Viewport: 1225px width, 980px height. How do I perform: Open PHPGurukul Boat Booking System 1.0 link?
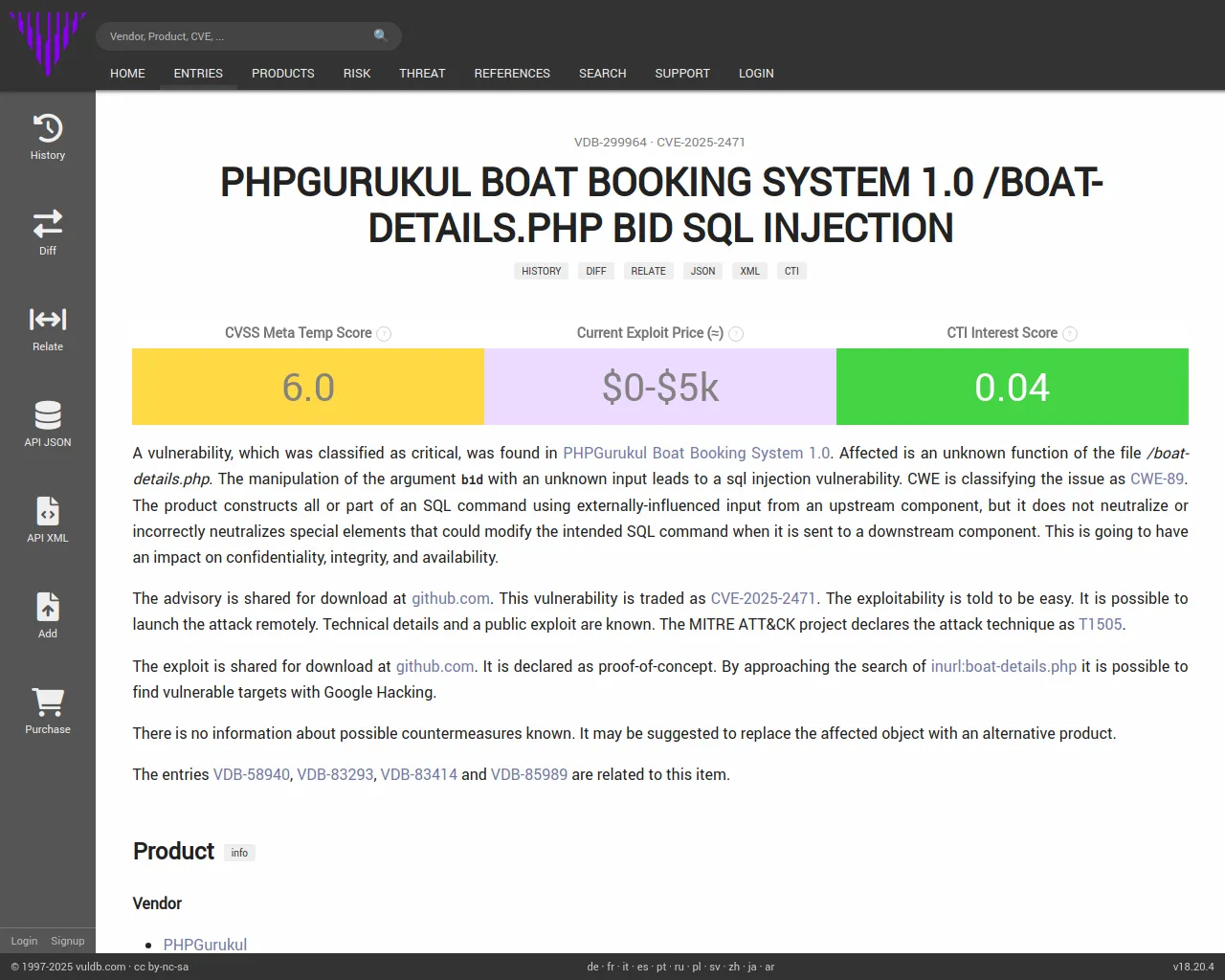697,453
